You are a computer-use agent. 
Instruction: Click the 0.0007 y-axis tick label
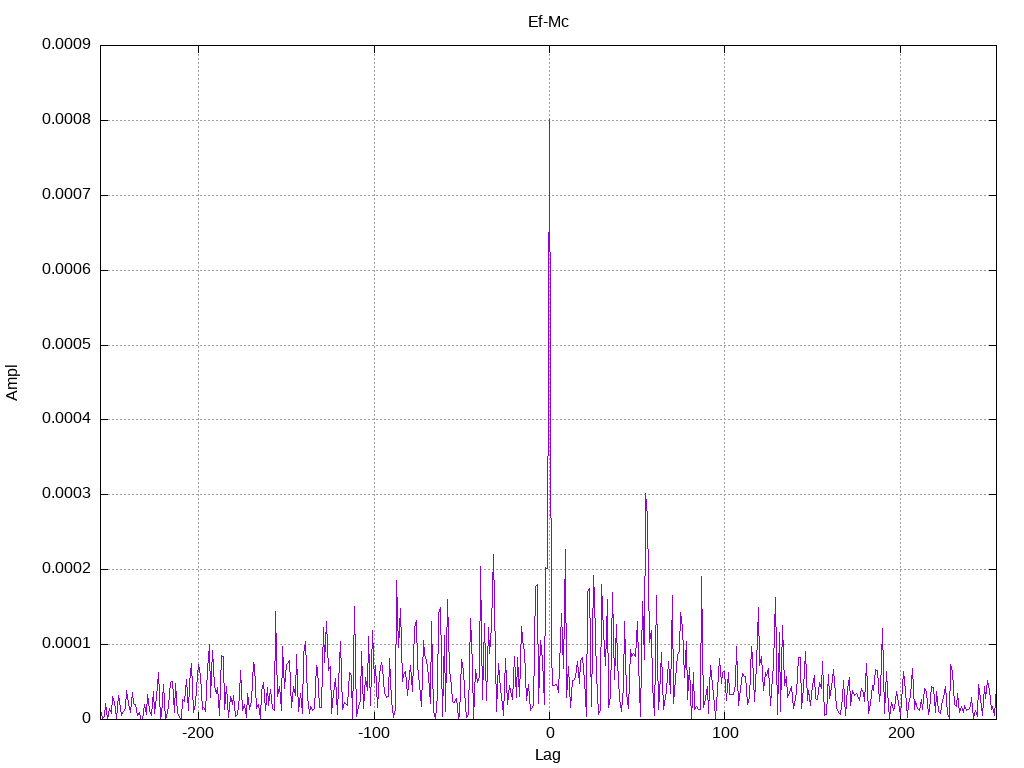(x=67, y=195)
